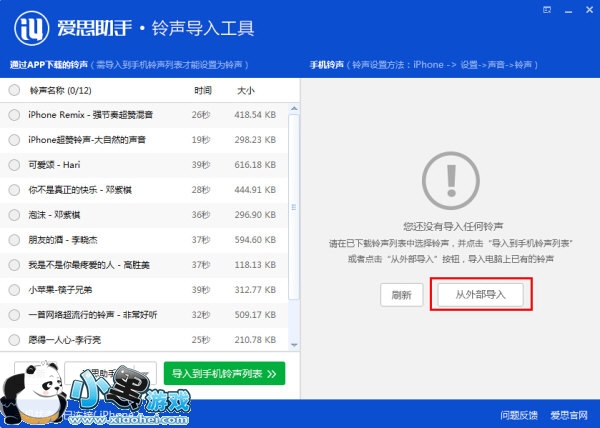Close the 铃声导入工具 window
Image resolution: width=600 pixels, height=428 pixels.
tap(589, 10)
